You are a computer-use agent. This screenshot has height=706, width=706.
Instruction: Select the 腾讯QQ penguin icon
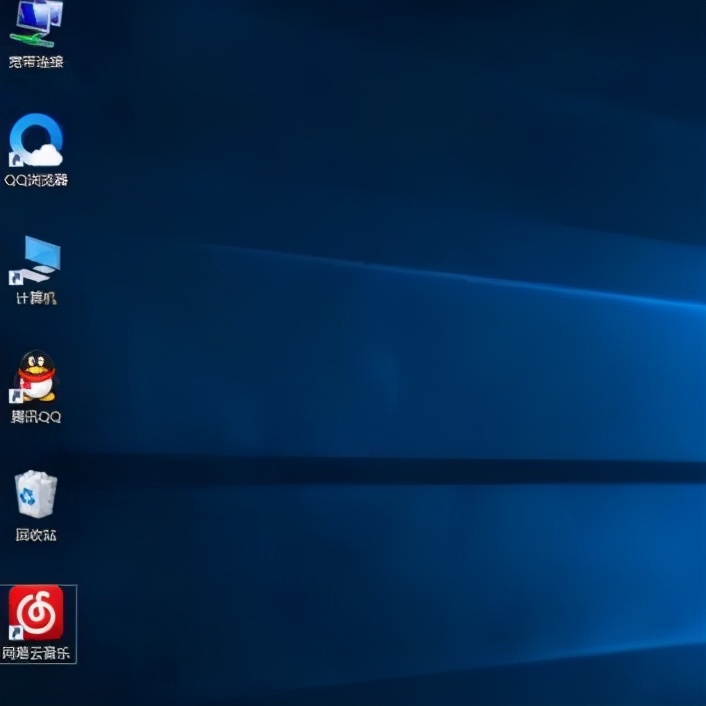tap(36, 377)
